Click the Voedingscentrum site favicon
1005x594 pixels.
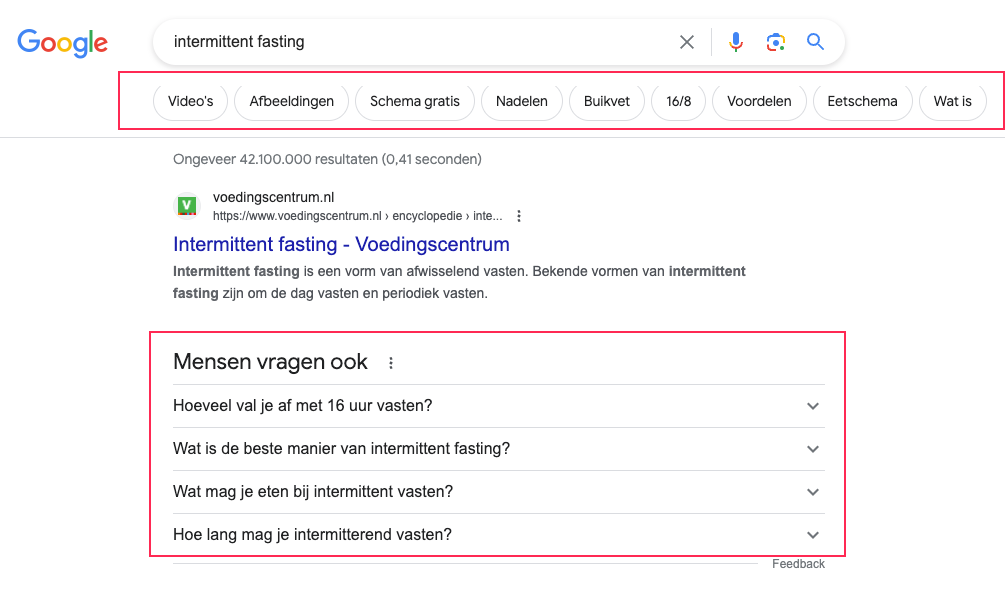click(x=187, y=206)
